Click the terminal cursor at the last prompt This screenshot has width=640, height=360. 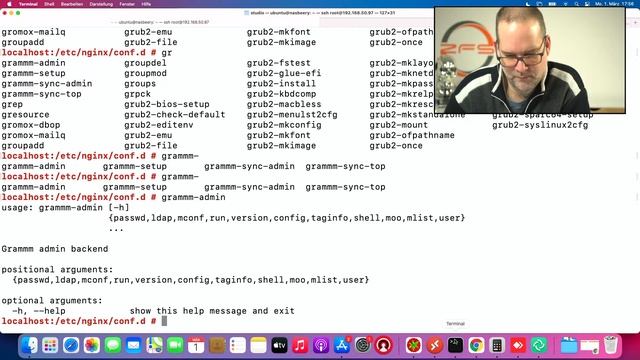164,321
